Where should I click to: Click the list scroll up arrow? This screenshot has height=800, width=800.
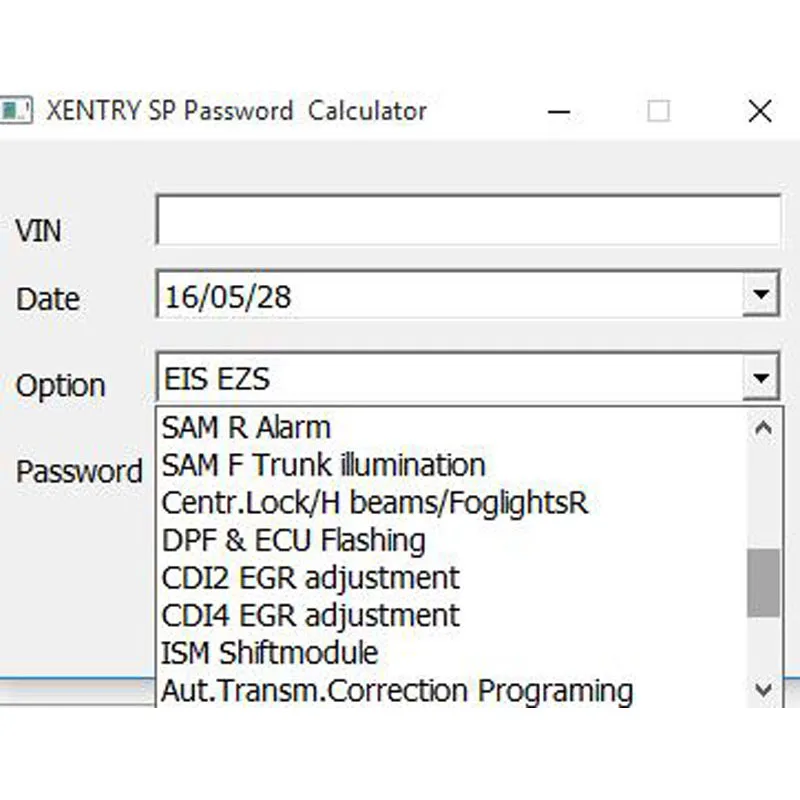point(763,428)
